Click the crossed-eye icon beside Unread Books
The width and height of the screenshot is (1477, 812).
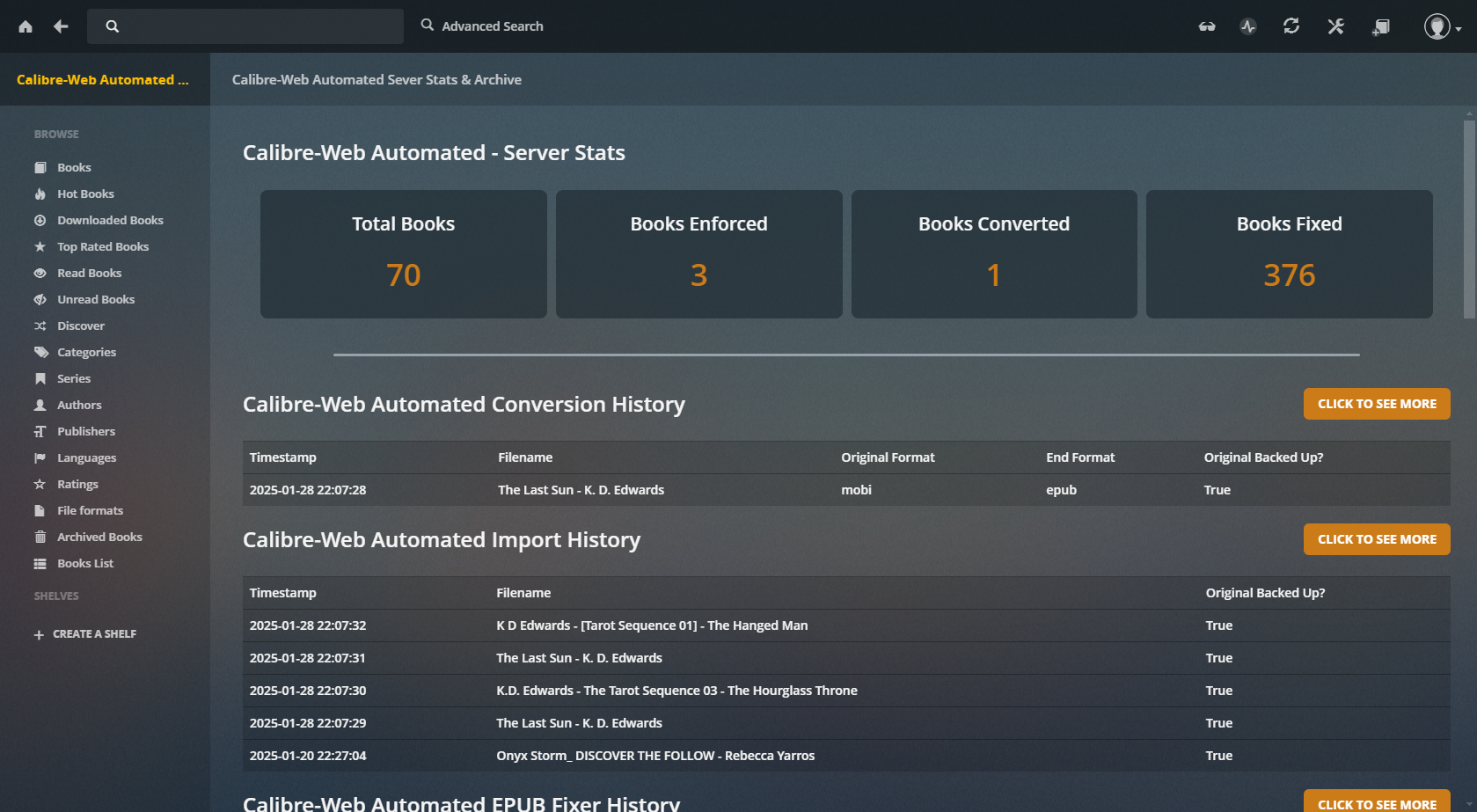(40, 299)
